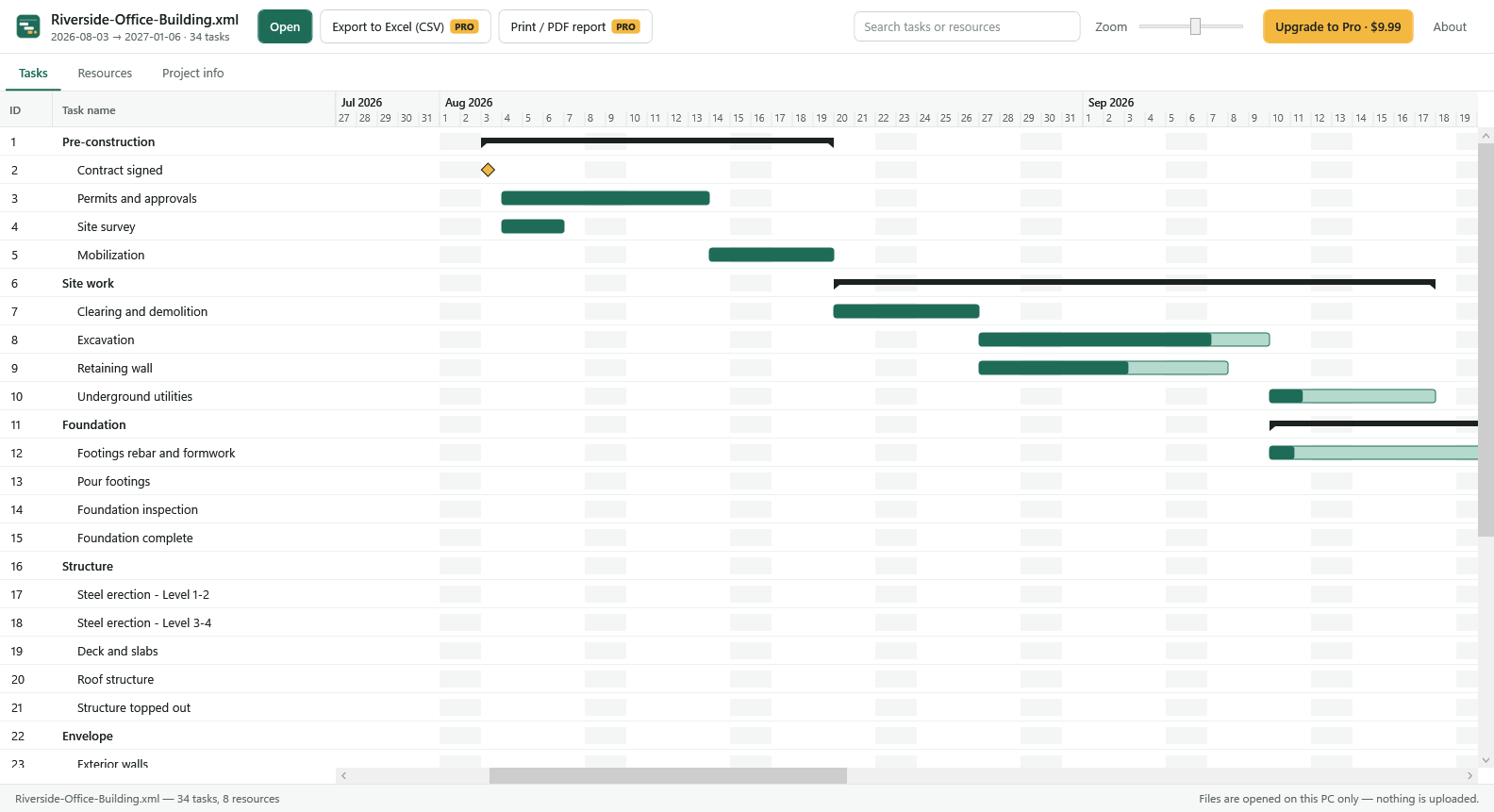This screenshot has width=1494, height=812.
Task: Click the Zoom slider handle
Action: (1195, 26)
